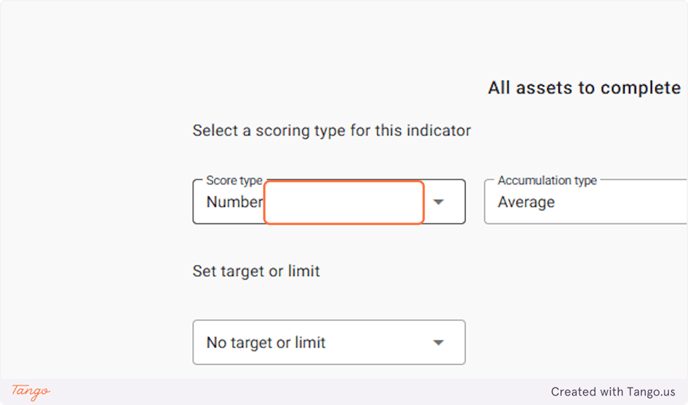Click the Score type field label
Viewport: 688px width, 405px height.
click(234, 180)
